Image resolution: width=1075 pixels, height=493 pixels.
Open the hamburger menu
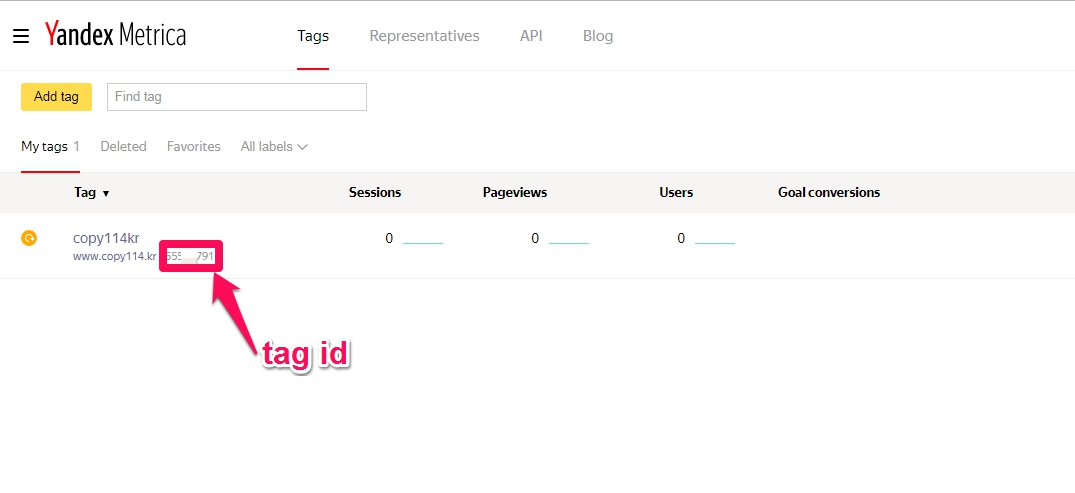tap(21, 36)
